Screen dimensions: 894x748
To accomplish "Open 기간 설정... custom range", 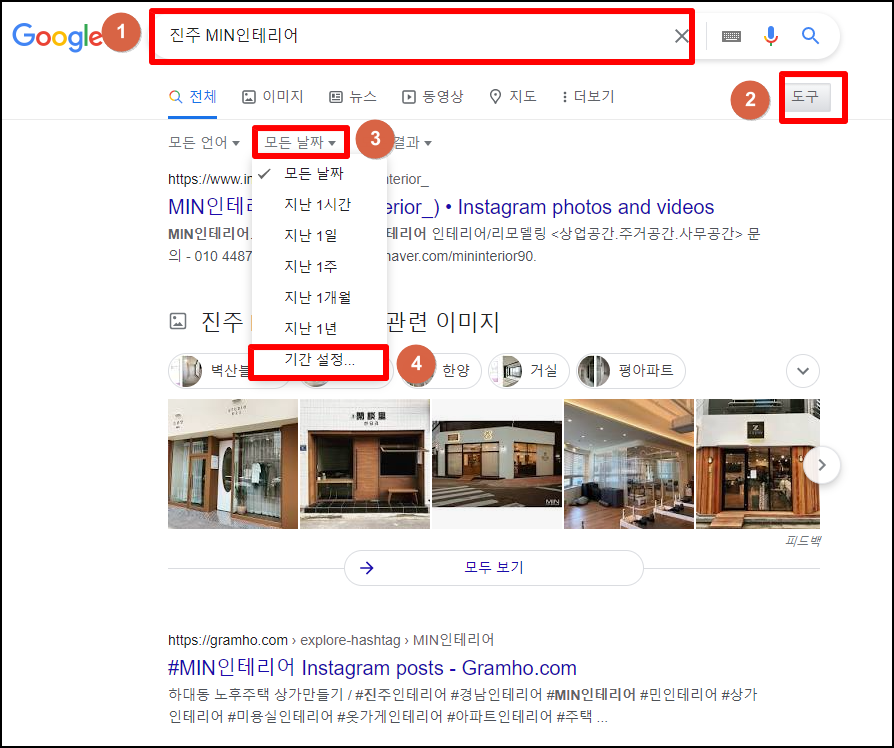I will [x=319, y=360].
